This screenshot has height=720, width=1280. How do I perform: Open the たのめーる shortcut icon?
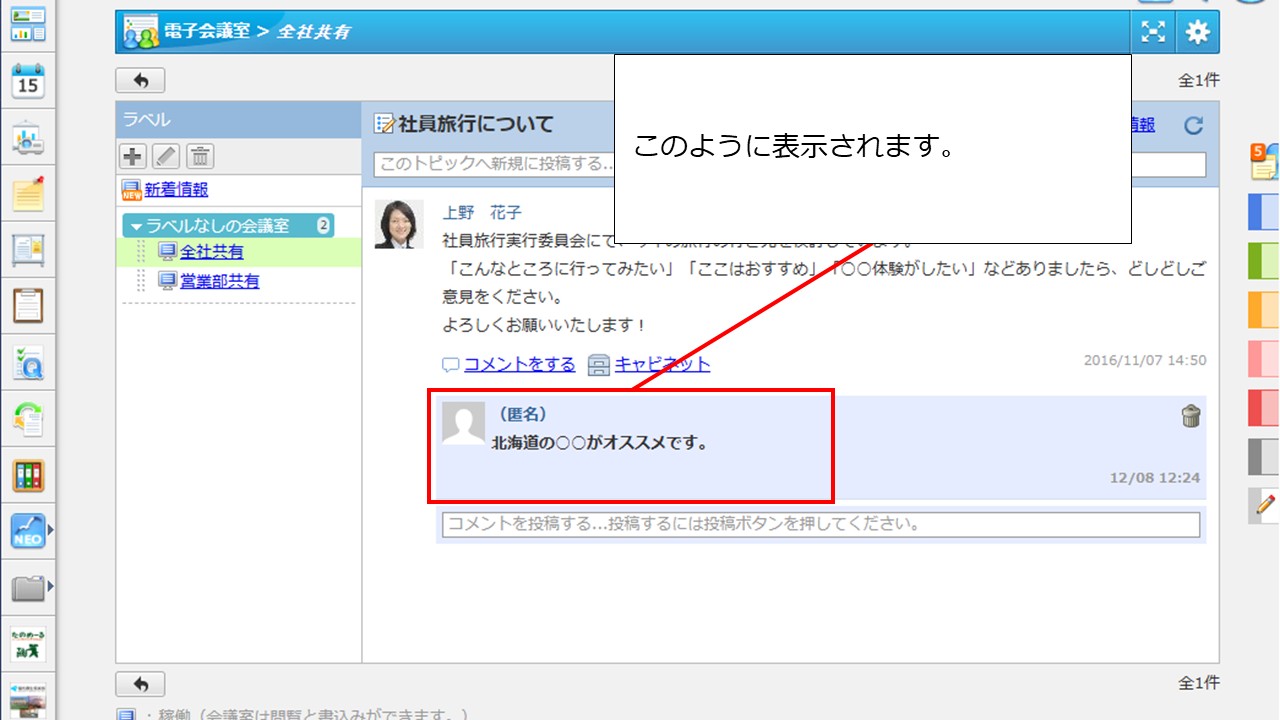pyautogui.click(x=28, y=644)
